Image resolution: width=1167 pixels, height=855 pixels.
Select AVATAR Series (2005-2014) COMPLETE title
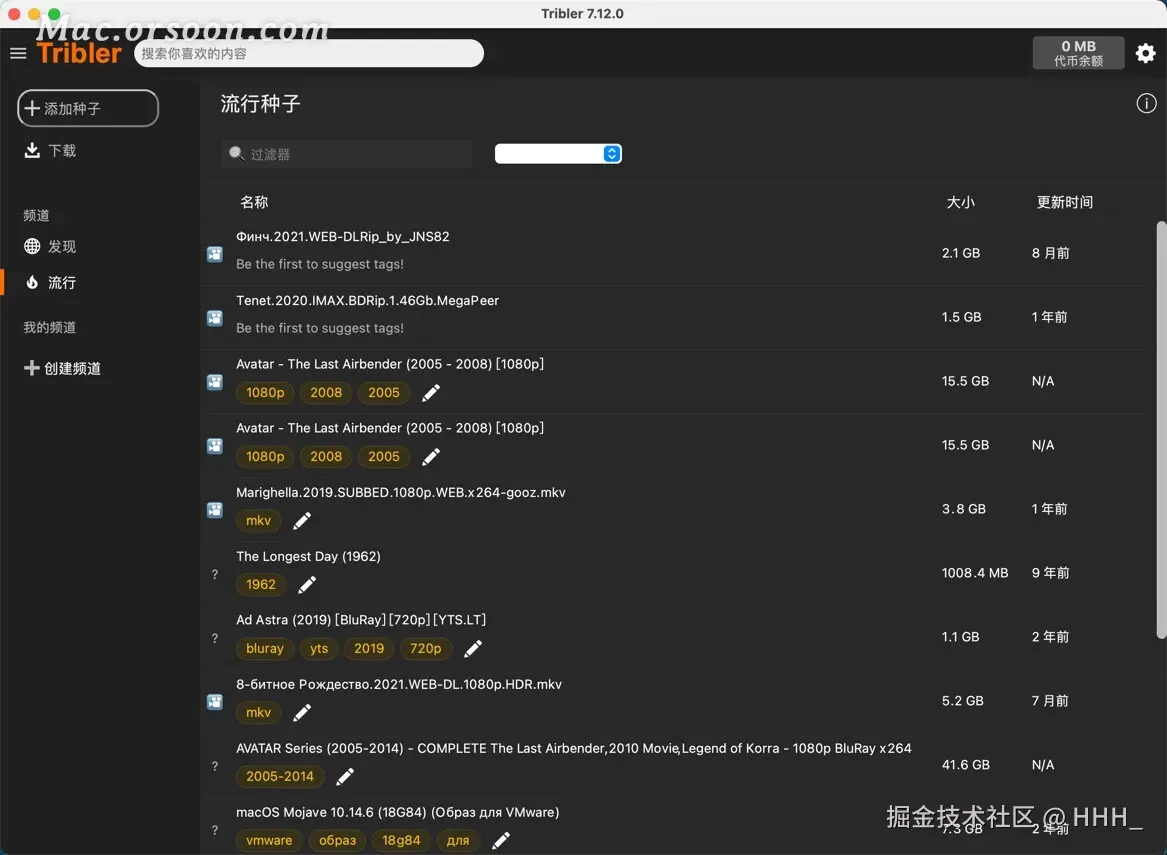click(574, 749)
